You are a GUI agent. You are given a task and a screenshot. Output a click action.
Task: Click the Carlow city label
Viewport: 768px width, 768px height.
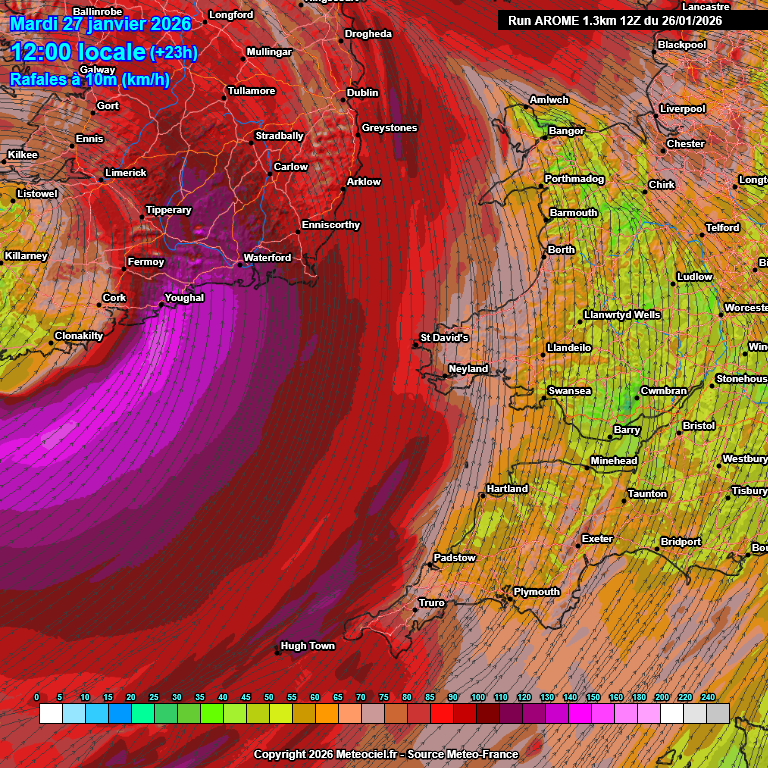(x=291, y=167)
